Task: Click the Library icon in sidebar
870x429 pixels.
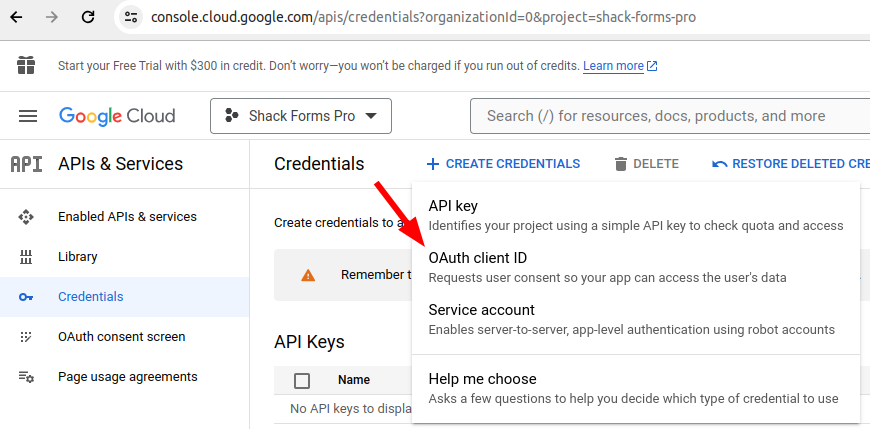Action: (x=26, y=256)
